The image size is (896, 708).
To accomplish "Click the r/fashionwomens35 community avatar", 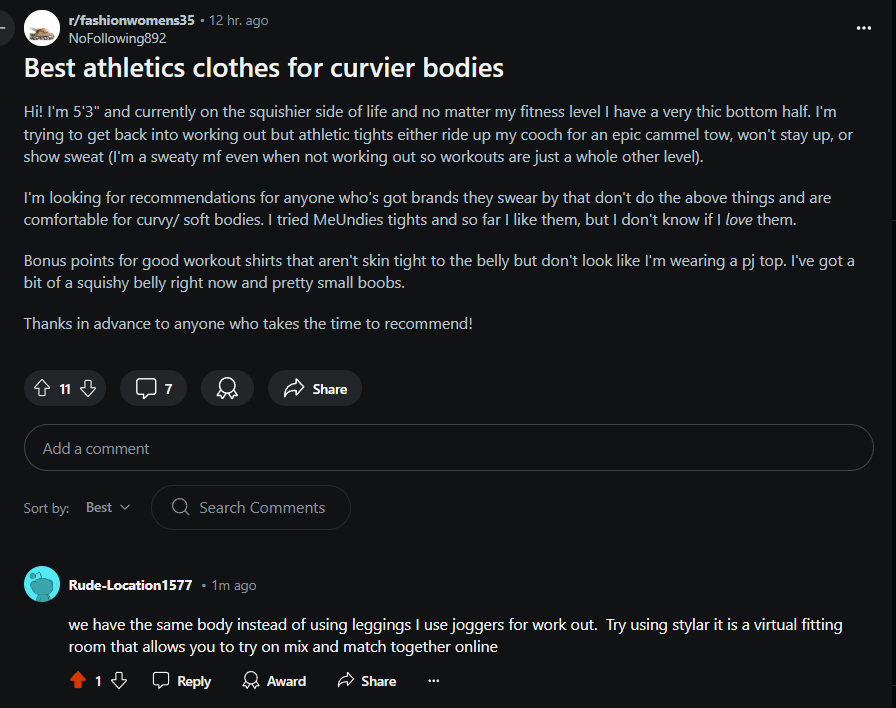I will tap(41, 28).
